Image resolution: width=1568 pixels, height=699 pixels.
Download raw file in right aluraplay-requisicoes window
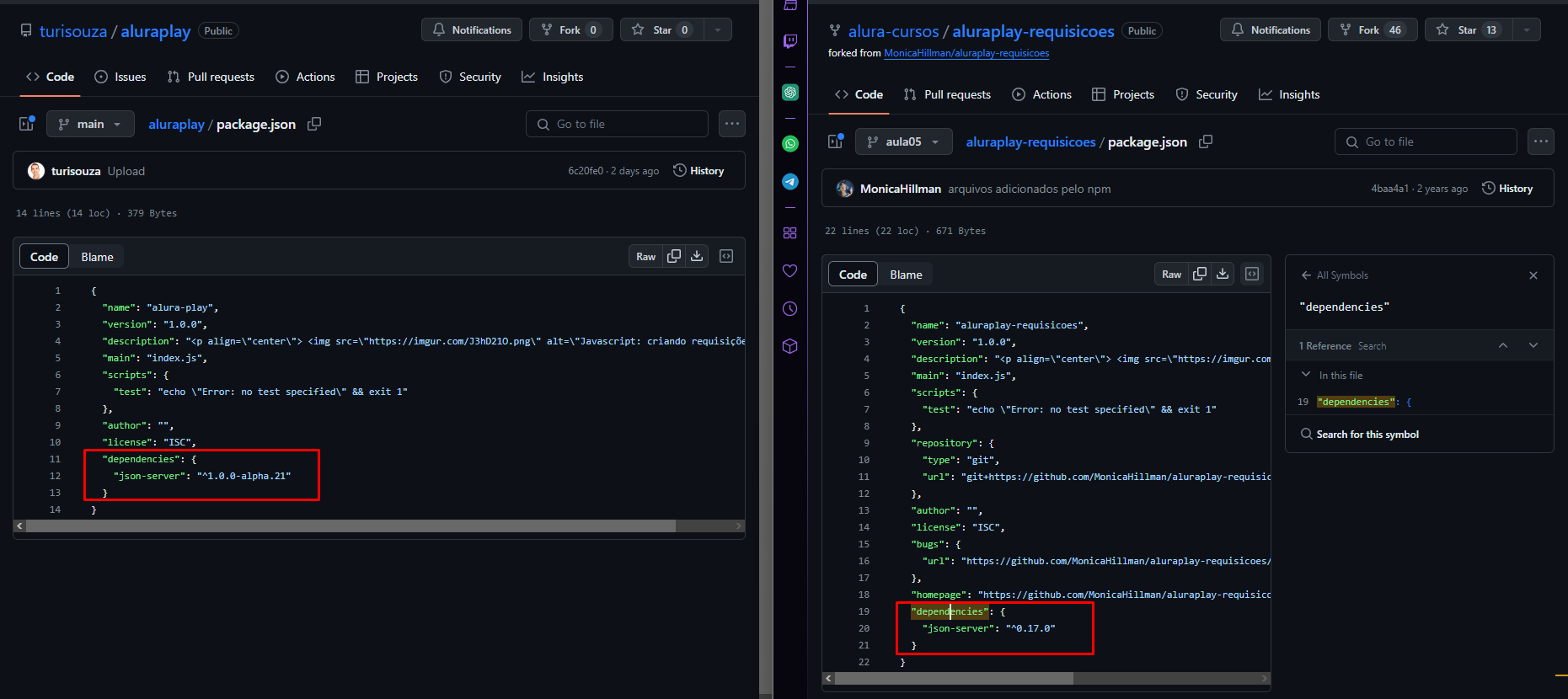[1223, 274]
